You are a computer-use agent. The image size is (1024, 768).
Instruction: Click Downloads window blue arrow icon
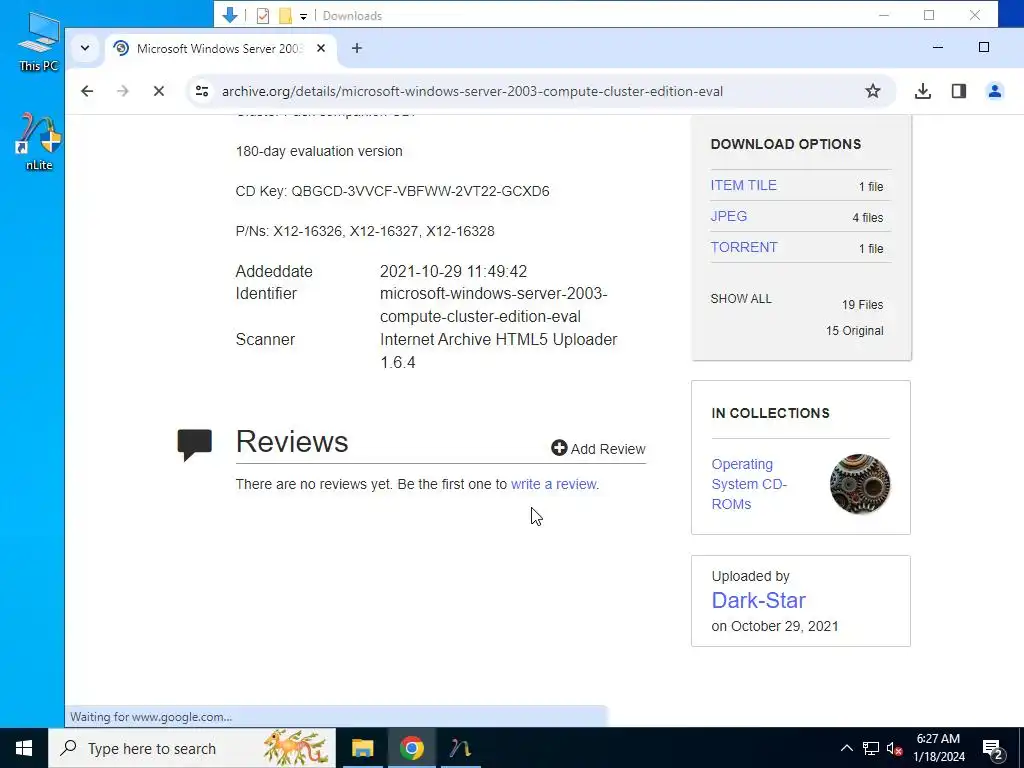[230, 15]
